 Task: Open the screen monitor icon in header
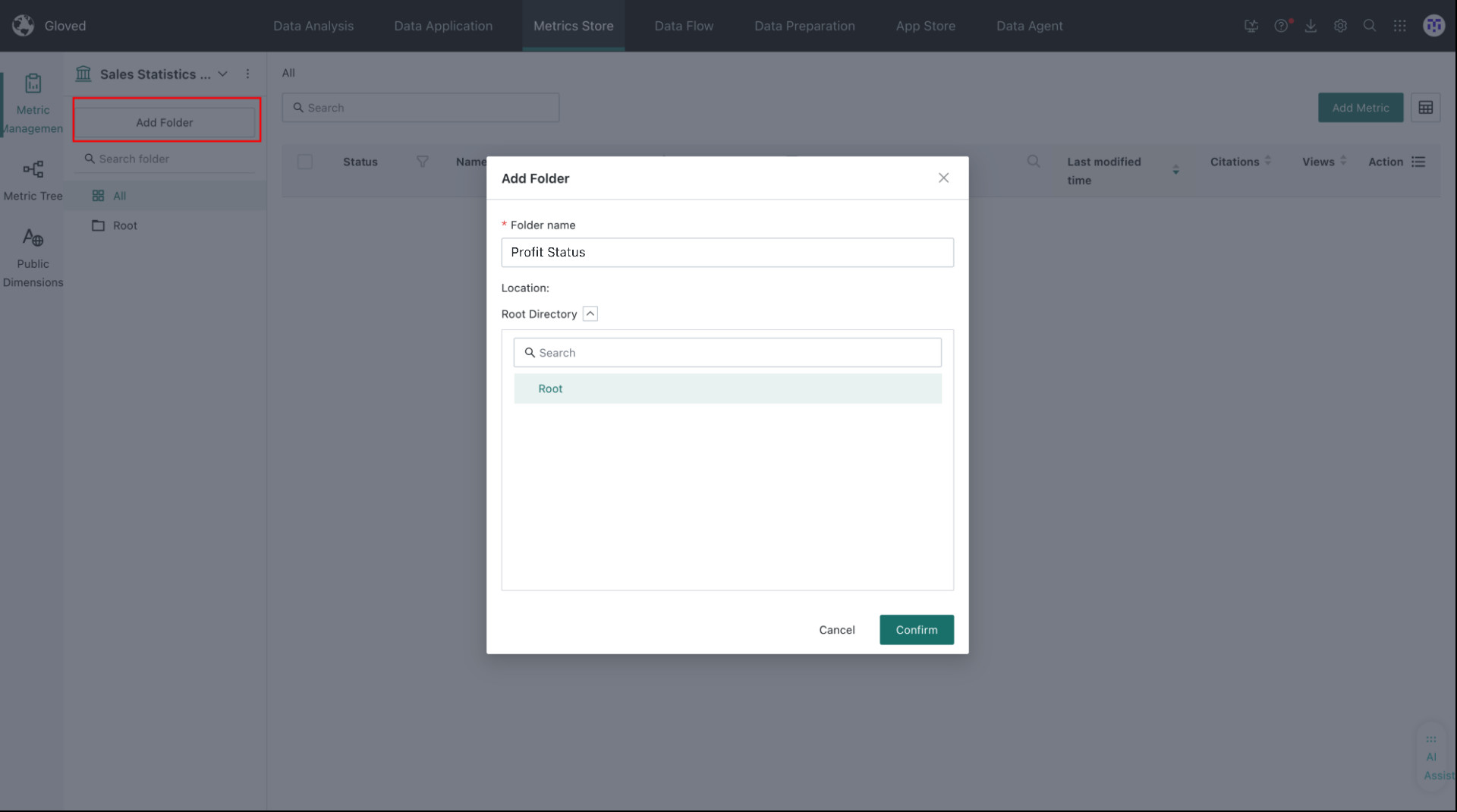pos(1251,26)
